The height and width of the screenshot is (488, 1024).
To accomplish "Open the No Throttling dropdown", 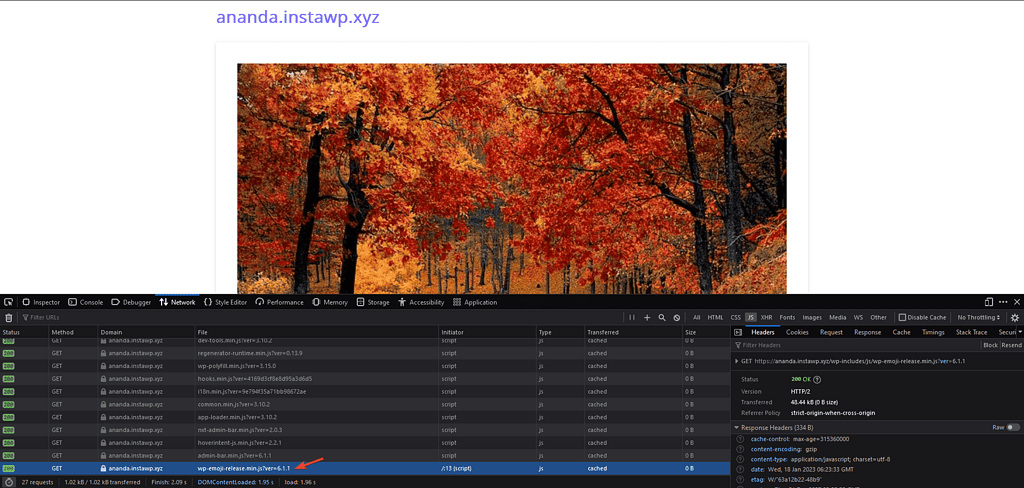I will pyautogui.click(x=980, y=317).
